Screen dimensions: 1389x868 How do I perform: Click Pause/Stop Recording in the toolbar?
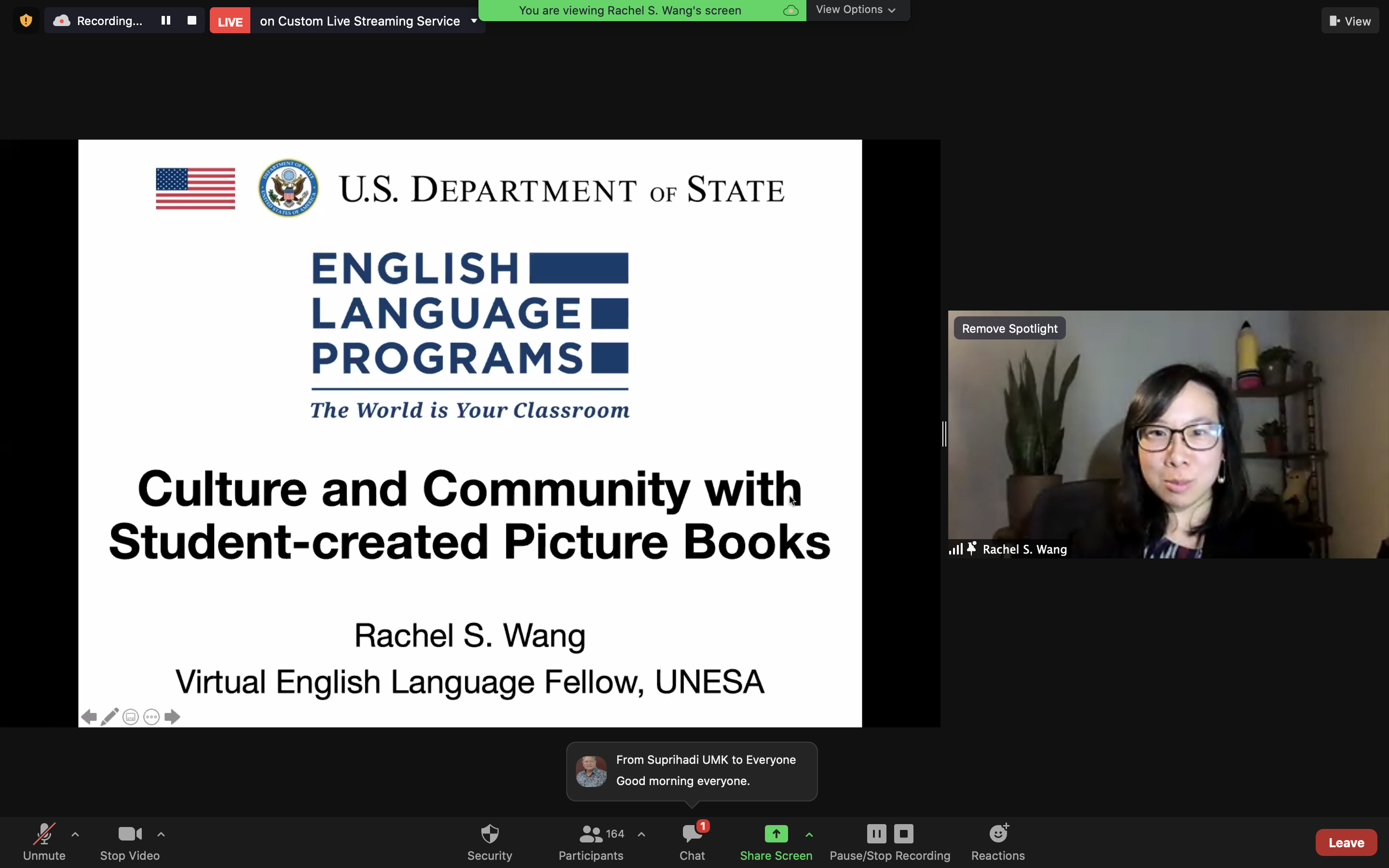click(890, 841)
